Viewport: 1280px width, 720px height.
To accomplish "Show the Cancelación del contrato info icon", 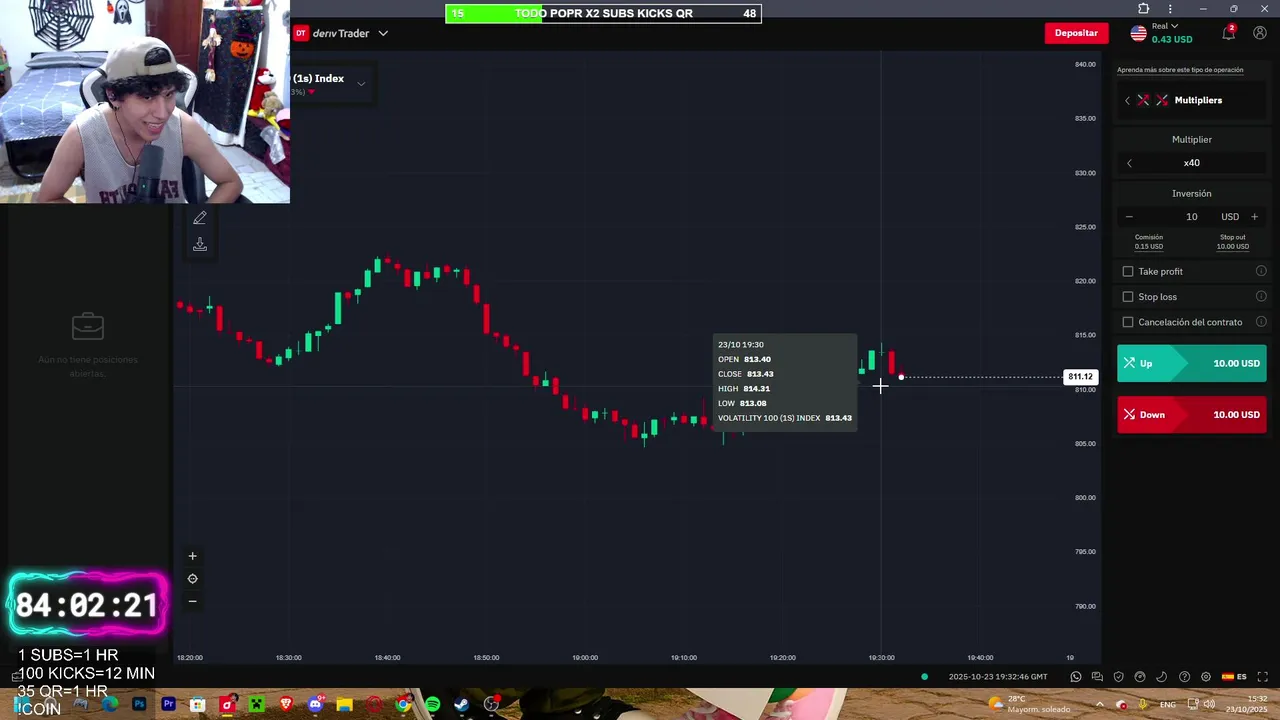I will pos(1261,322).
